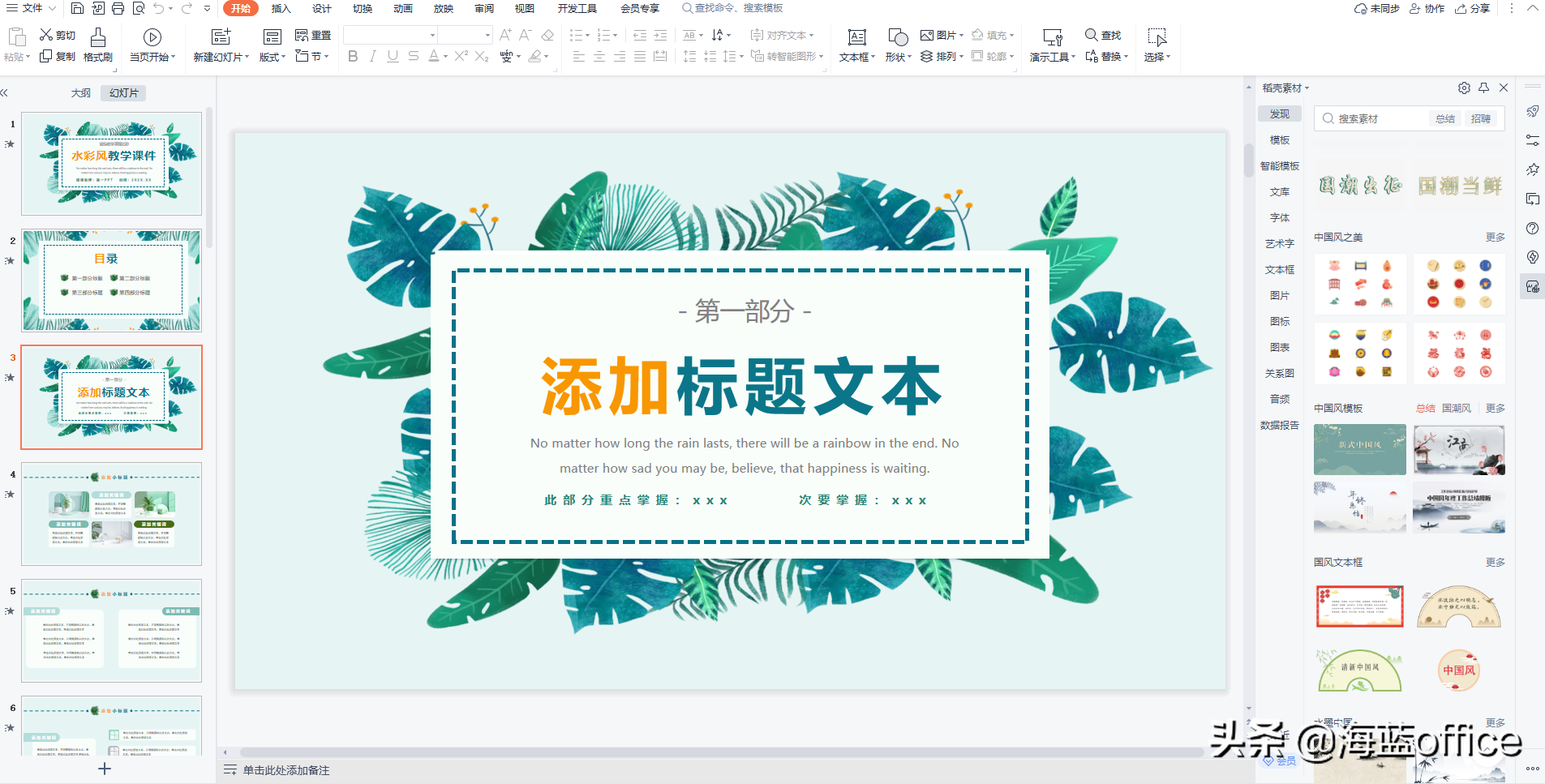
Task: Toggle Italic formatting
Action: [x=372, y=56]
